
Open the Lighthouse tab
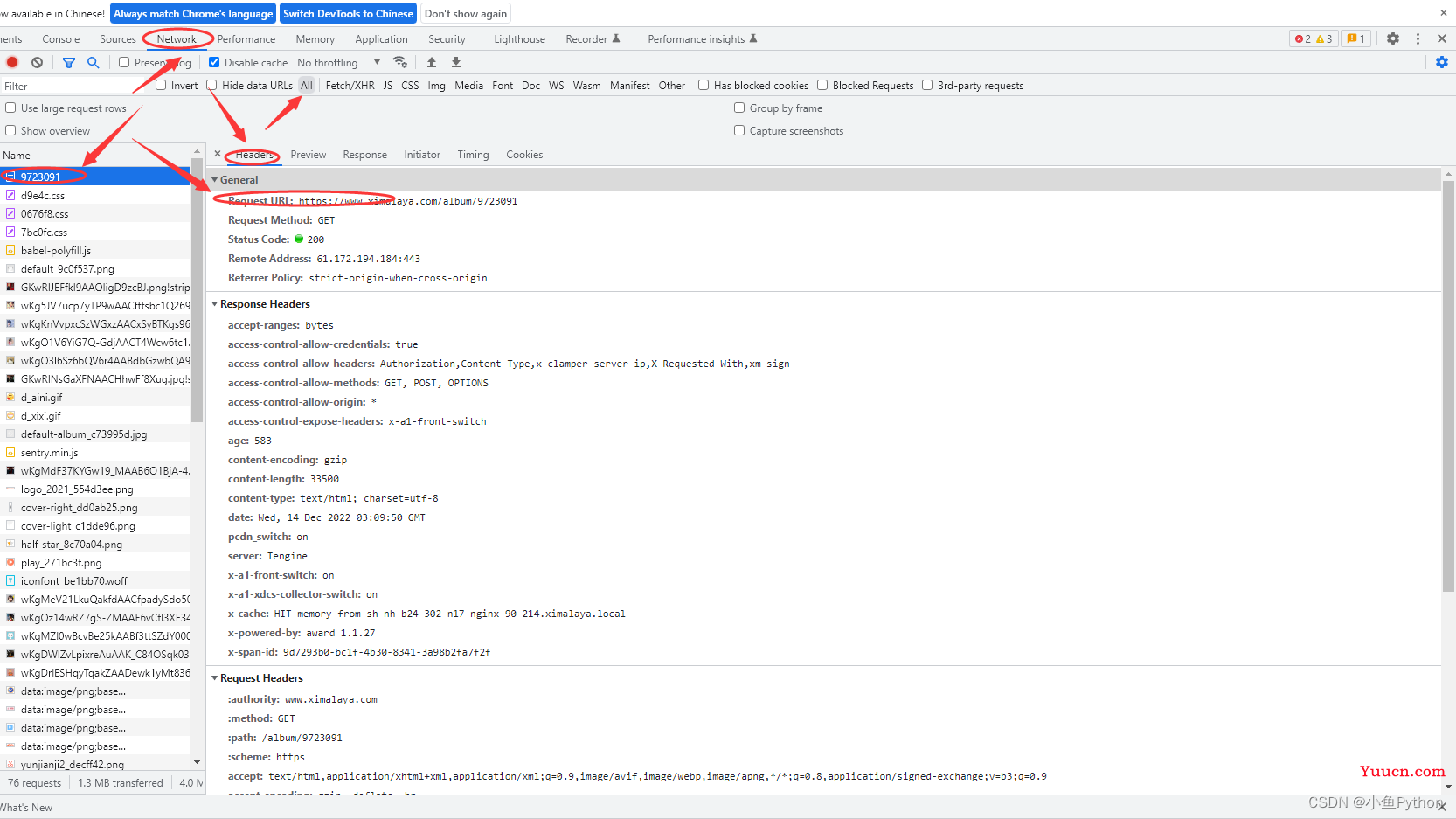pos(520,38)
